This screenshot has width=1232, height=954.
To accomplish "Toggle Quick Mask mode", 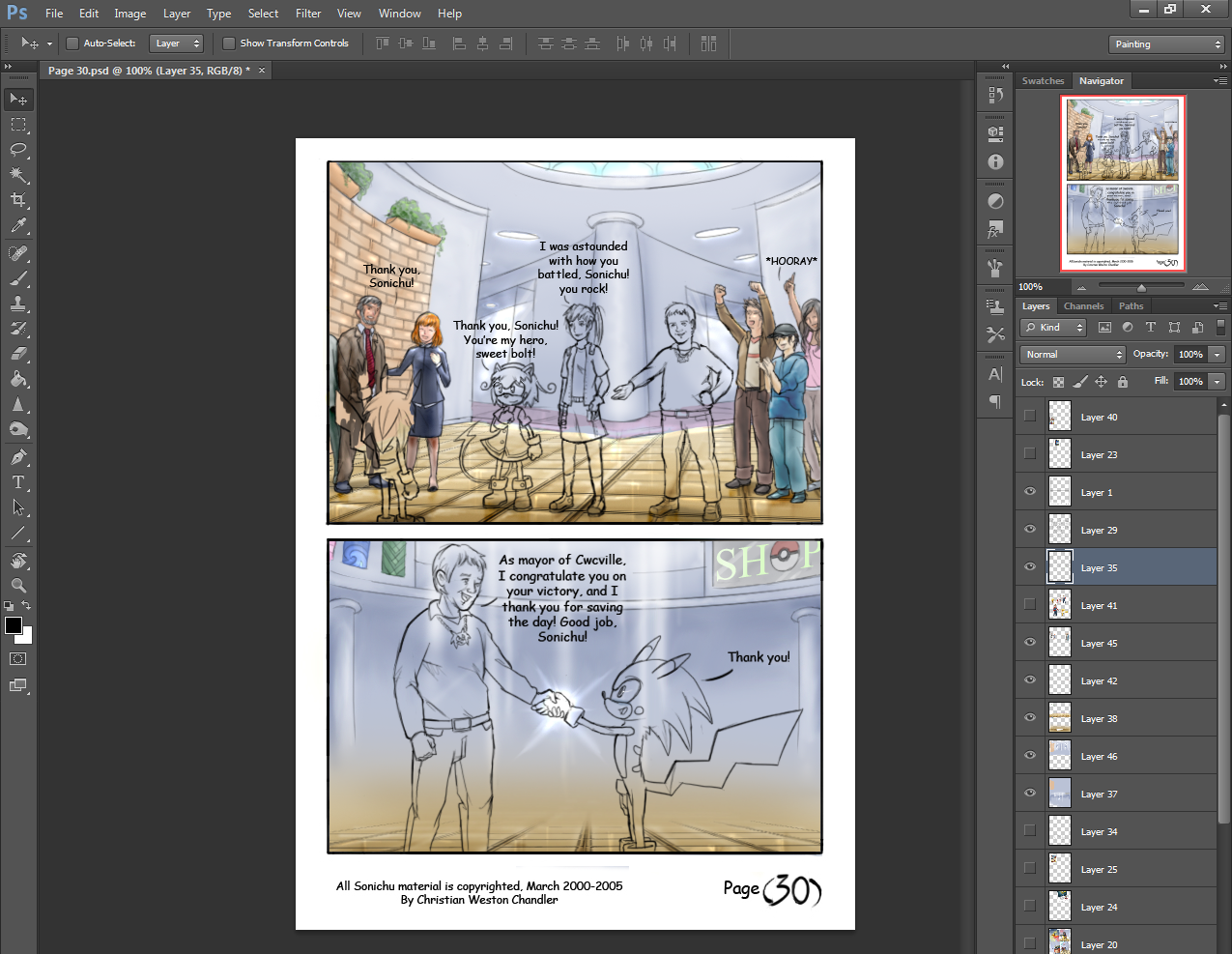I will (18, 659).
